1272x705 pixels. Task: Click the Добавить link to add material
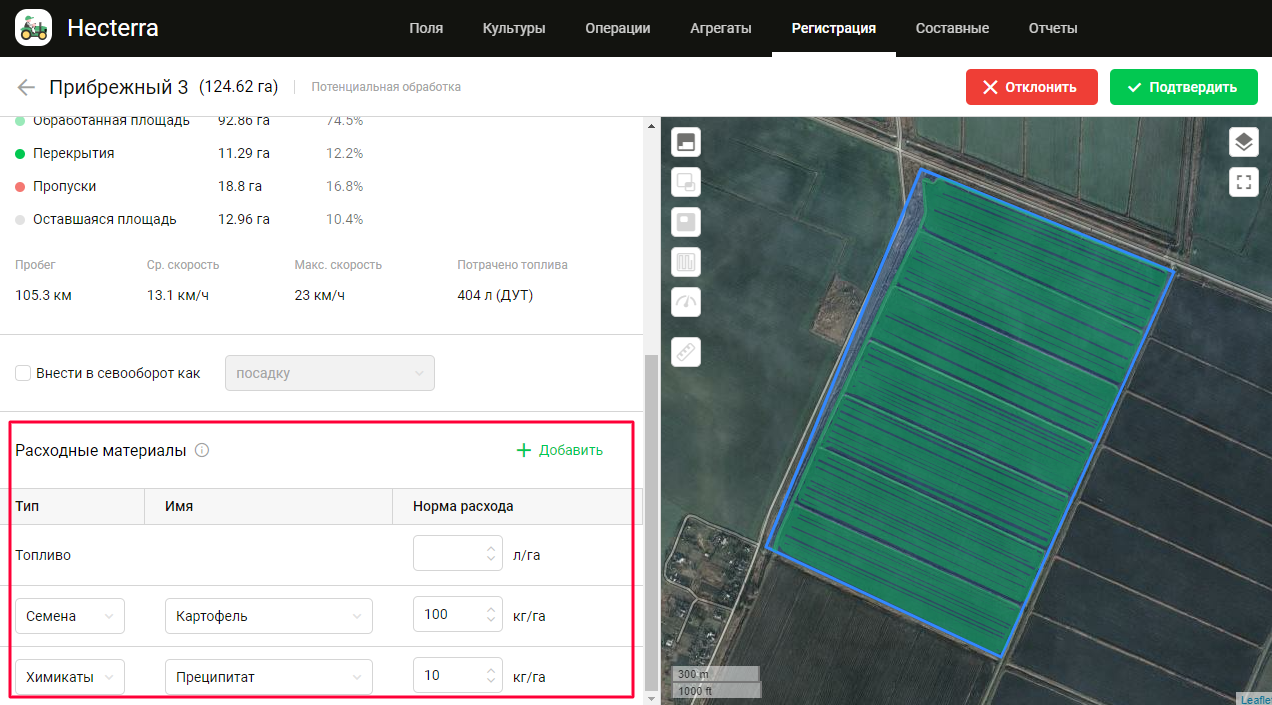560,450
